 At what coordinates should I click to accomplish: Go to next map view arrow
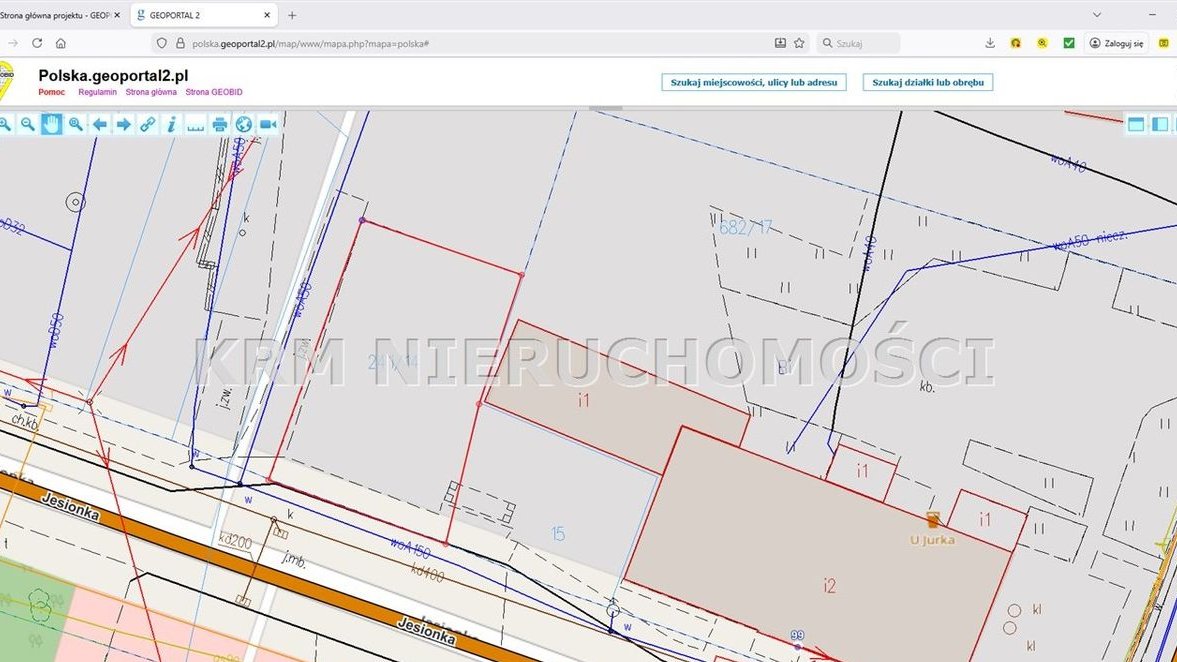click(x=124, y=124)
